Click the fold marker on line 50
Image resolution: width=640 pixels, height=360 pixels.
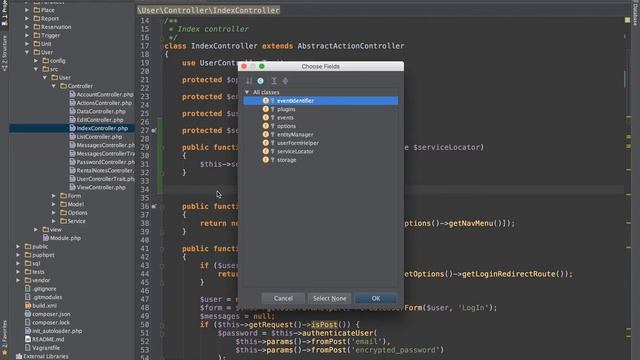click(x=162, y=325)
